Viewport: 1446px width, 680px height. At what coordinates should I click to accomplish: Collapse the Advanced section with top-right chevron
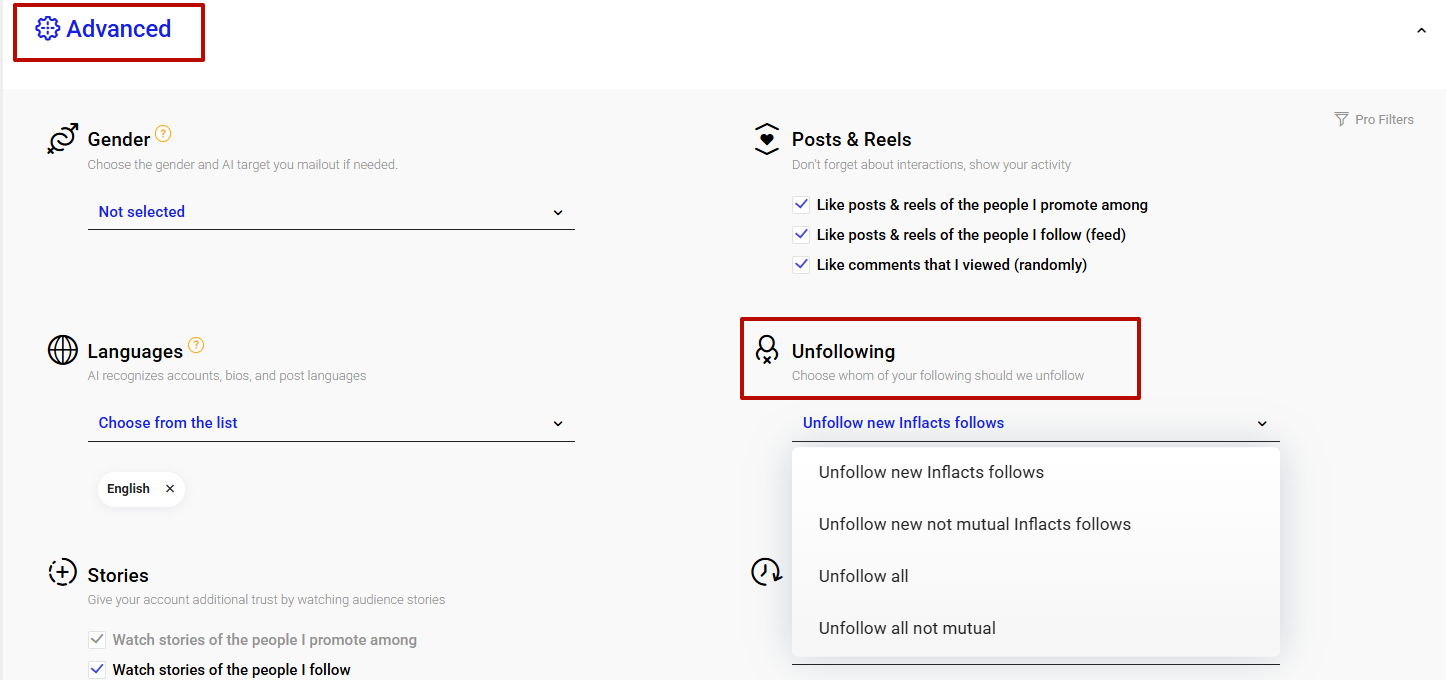[1421, 30]
